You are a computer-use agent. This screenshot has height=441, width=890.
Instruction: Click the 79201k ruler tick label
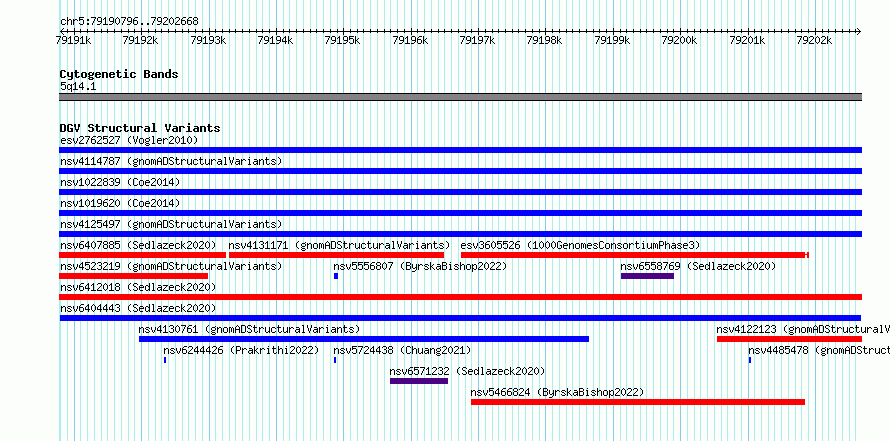click(x=747, y=40)
